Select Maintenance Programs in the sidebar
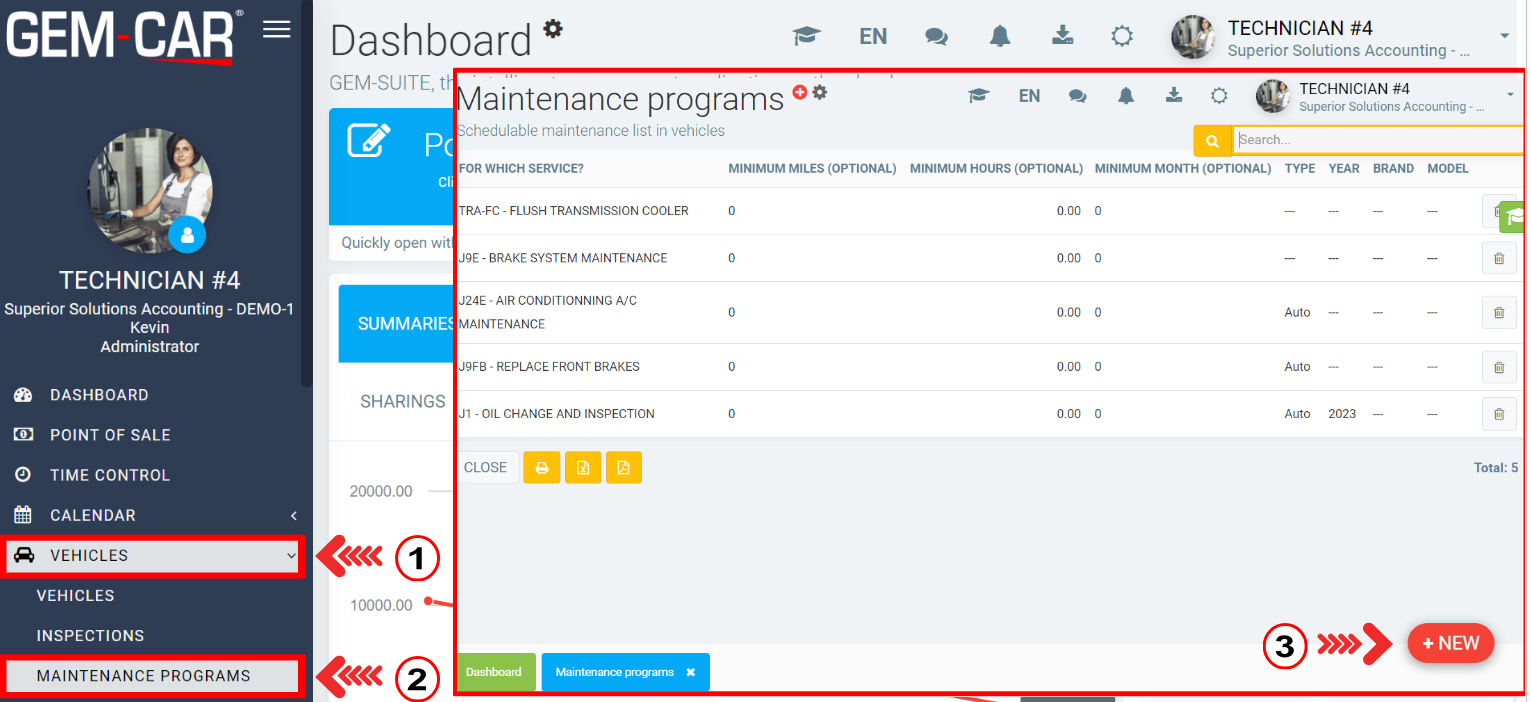This screenshot has width=1531, height=702. pos(143,676)
